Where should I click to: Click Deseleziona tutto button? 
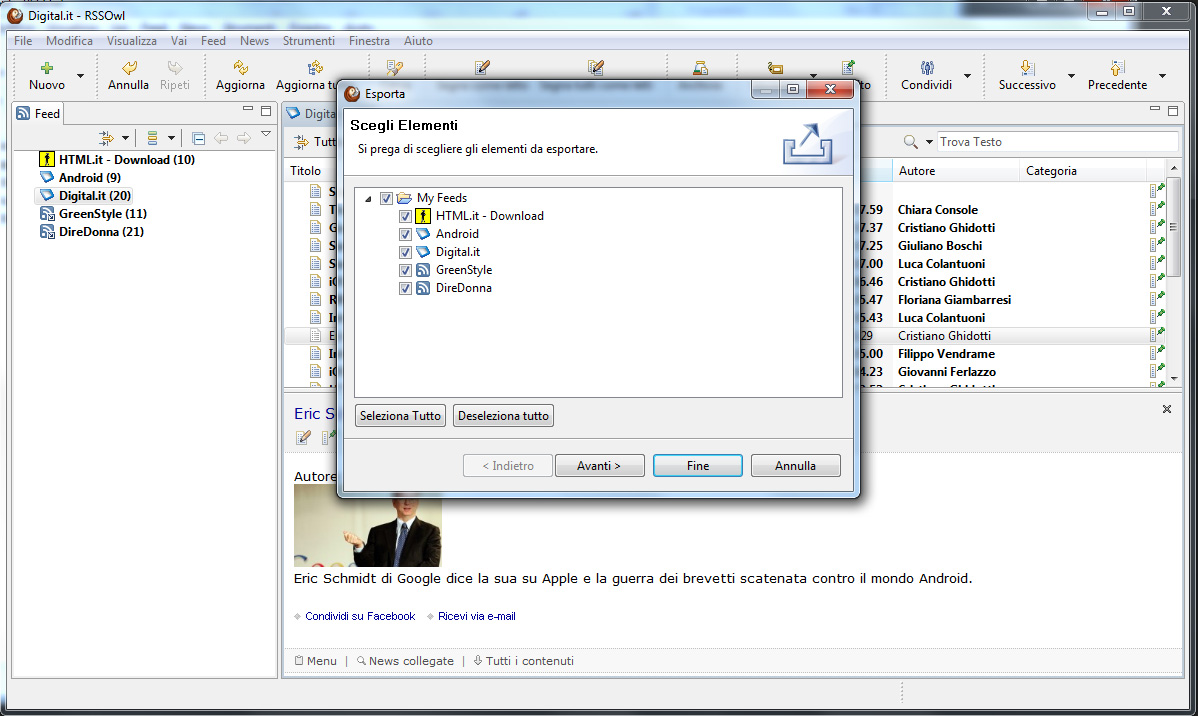503,416
